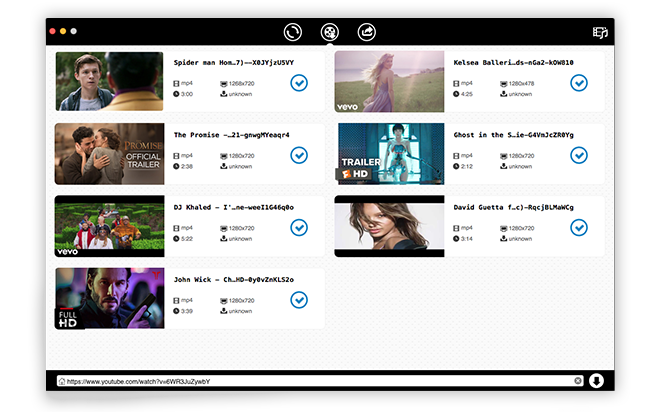
Task: Toggle the checkmark for The Promise video
Action: coord(299,155)
